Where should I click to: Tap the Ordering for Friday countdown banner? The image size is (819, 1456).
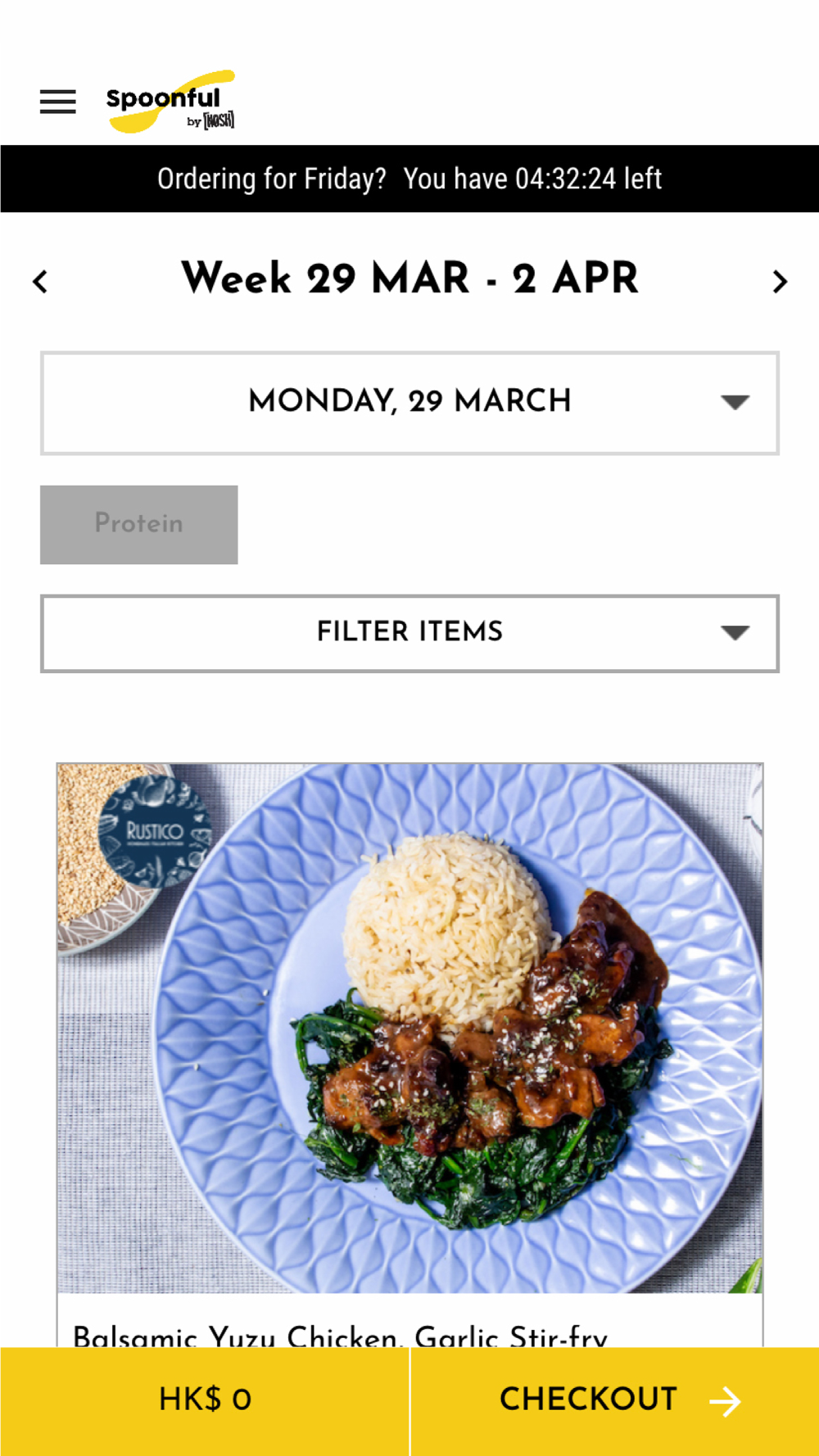[409, 179]
